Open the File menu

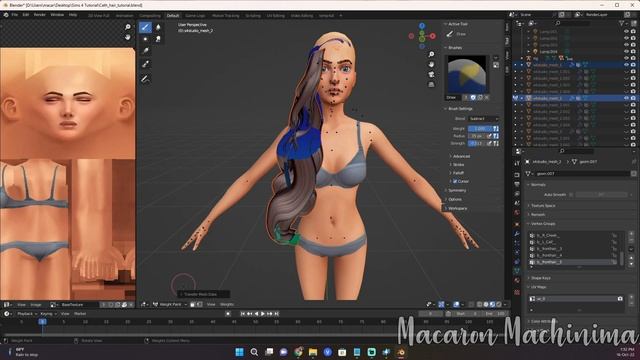pyautogui.click(x=15, y=15)
